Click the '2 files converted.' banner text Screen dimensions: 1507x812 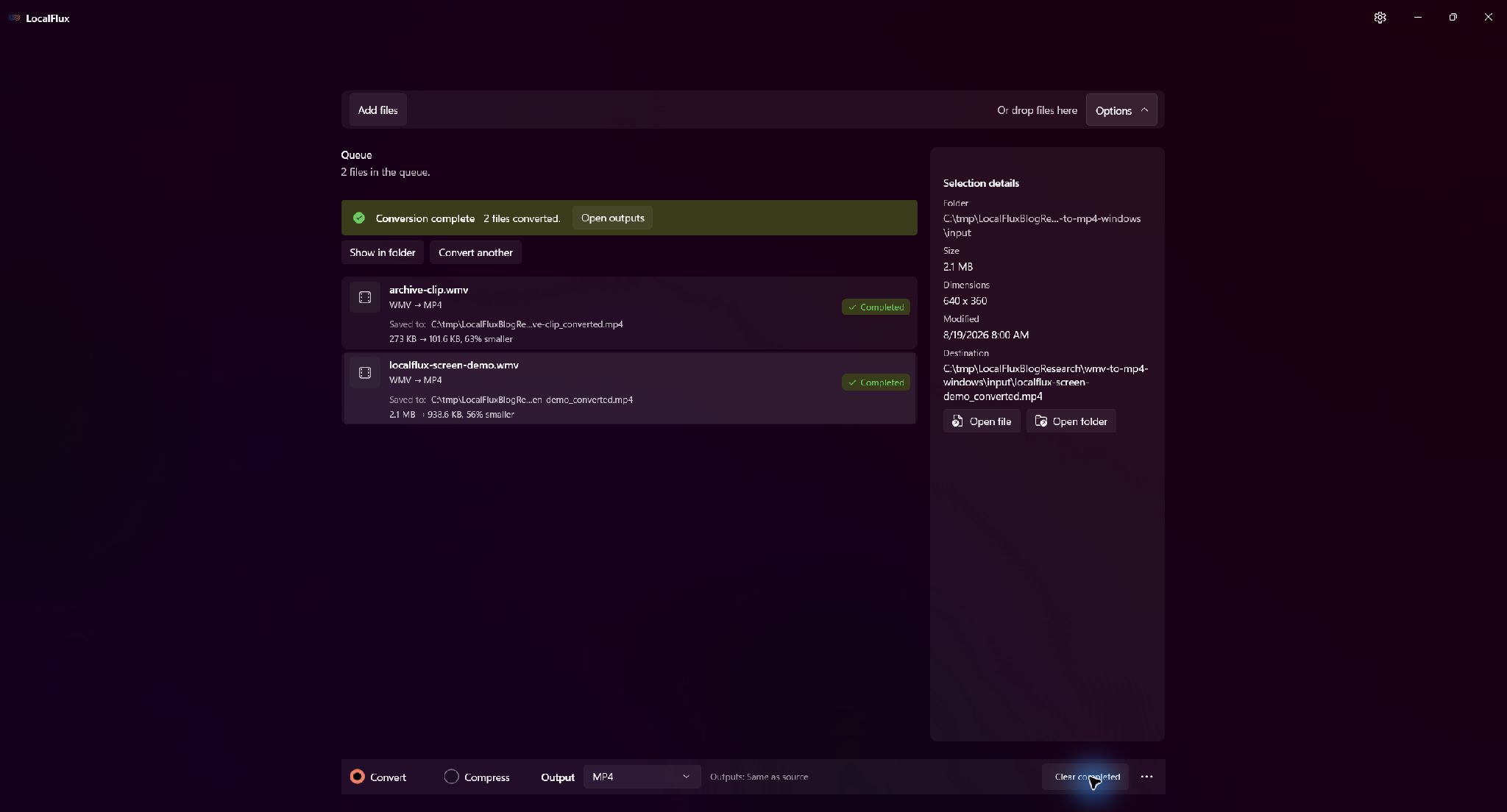(522, 218)
